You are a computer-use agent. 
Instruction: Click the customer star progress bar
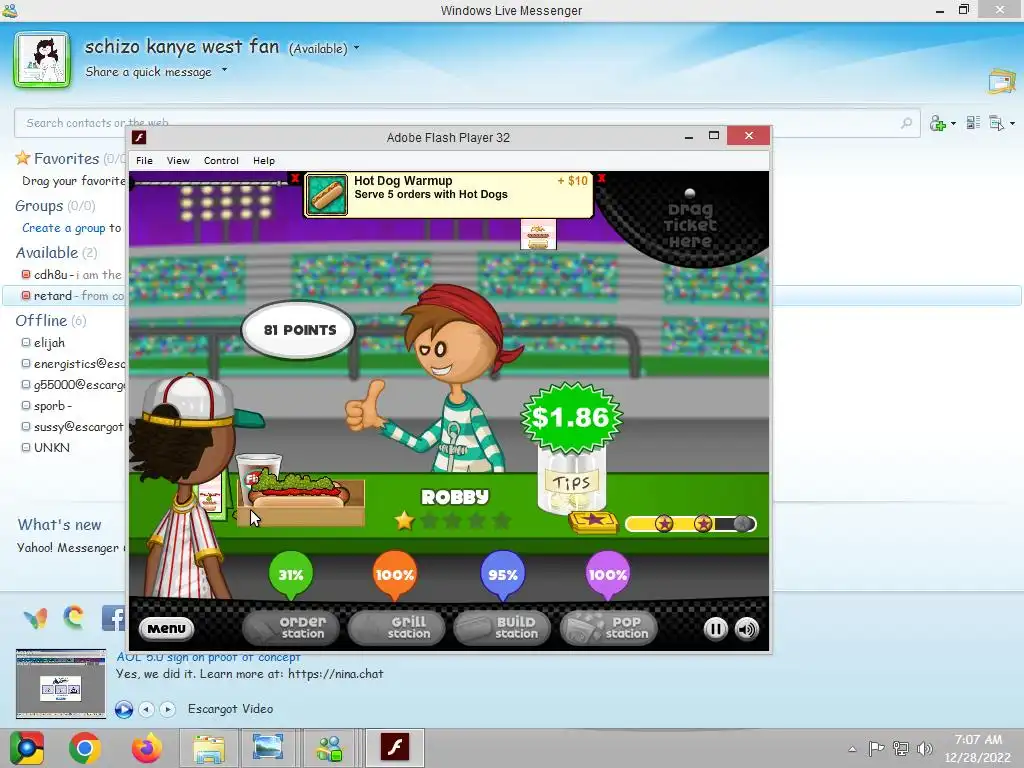point(690,524)
